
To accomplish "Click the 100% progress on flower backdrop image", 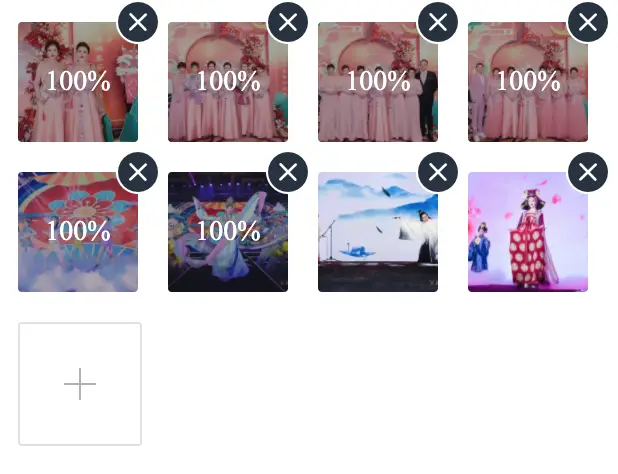I will pos(78,231).
